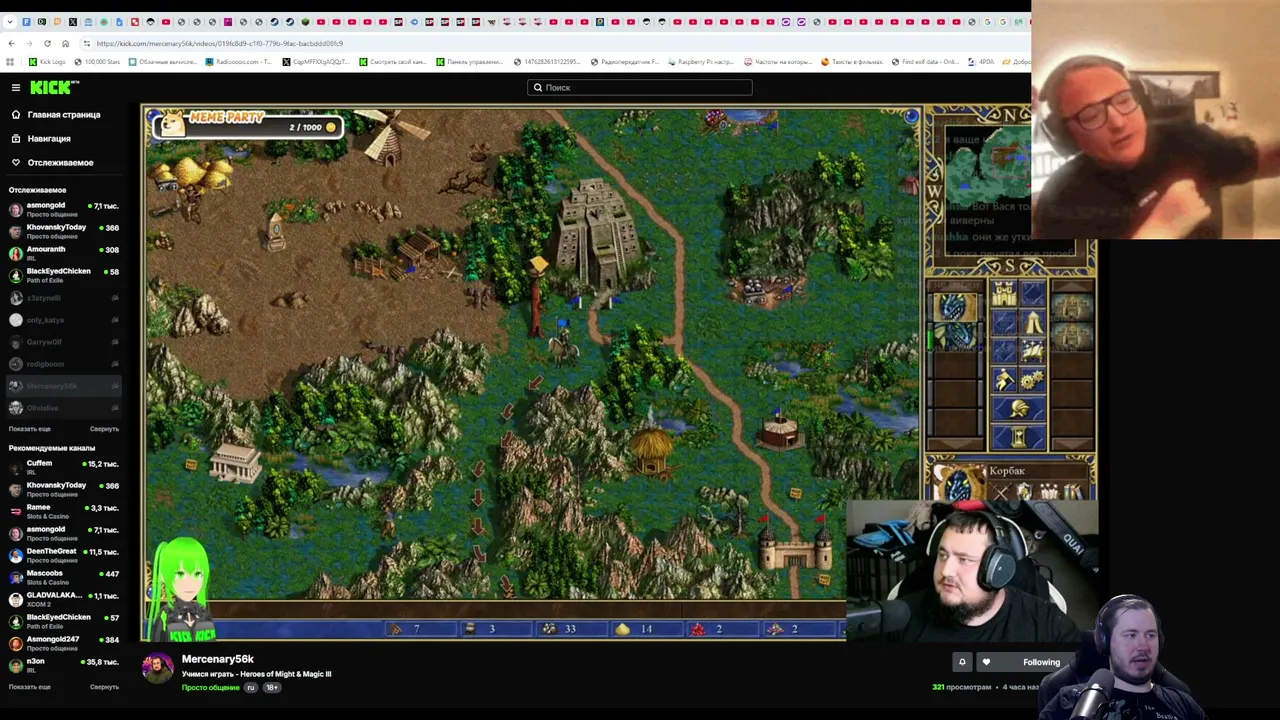Open DeenTheGreat recommended channel
This screenshot has width=1280, height=720.
64,555
